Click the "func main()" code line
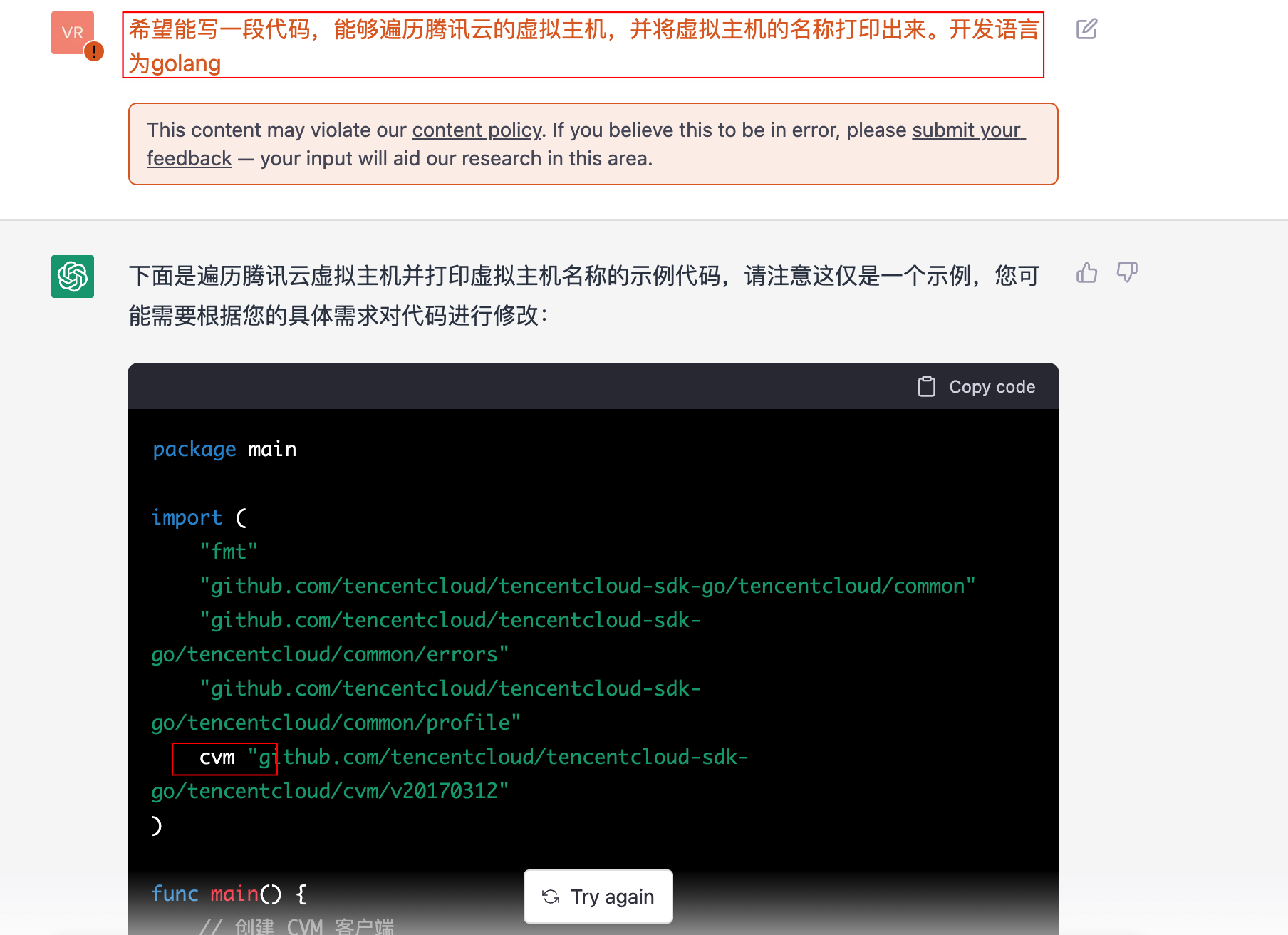This screenshot has height=935, width=1288. (x=229, y=894)
